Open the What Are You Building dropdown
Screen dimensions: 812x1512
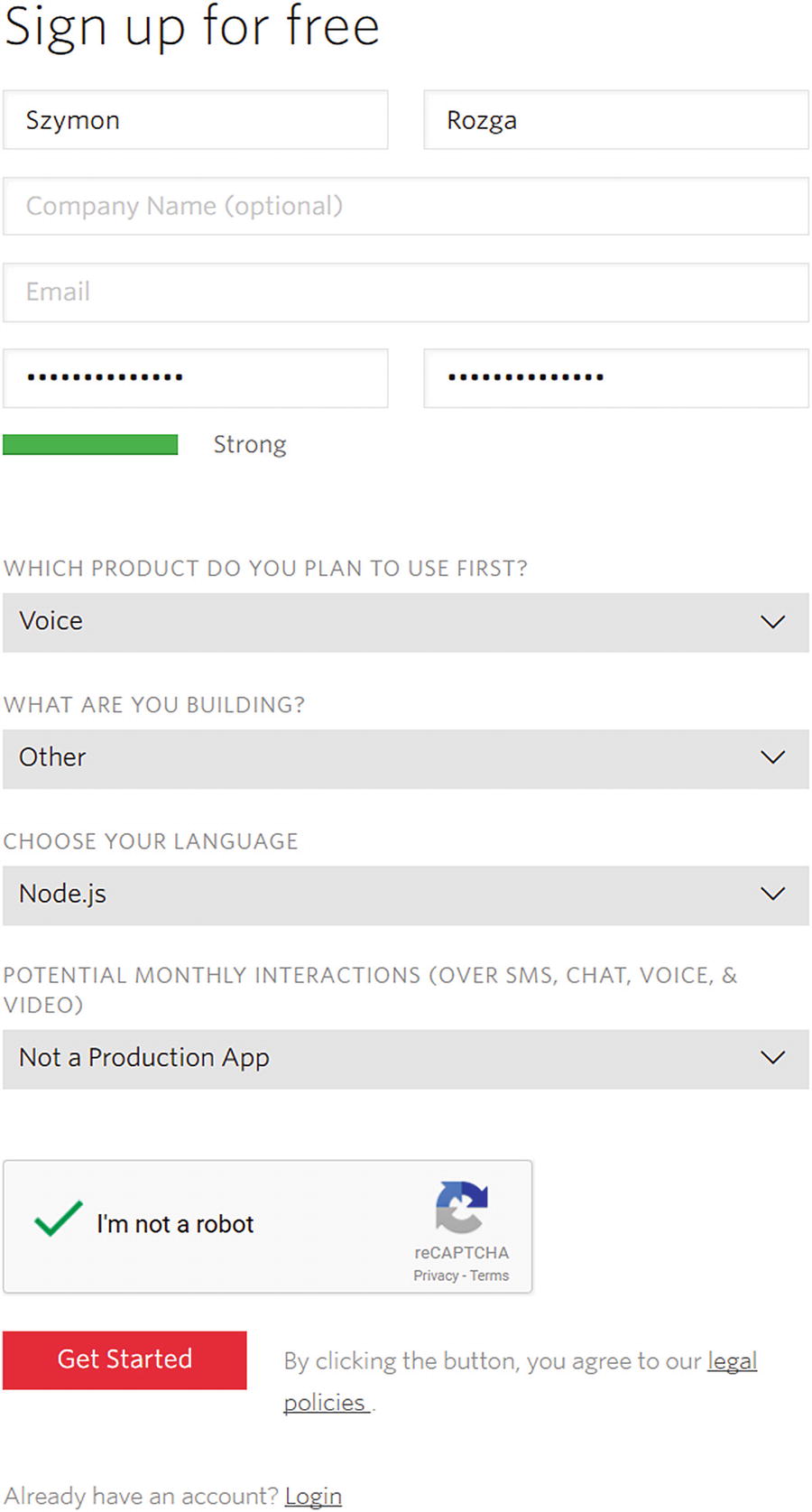click(405, 758)
